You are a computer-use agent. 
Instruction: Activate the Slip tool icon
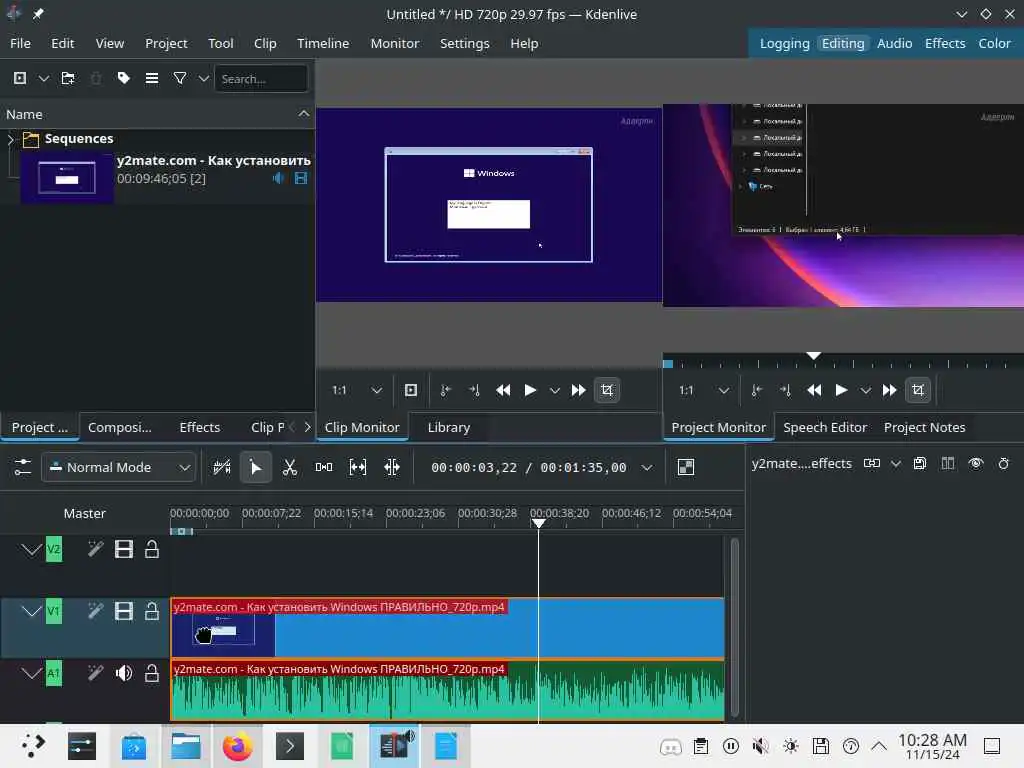[357, 467]
